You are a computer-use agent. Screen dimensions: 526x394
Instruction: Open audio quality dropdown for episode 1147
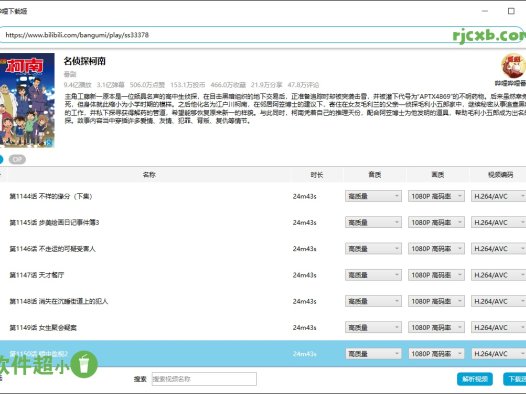coord(373,275)
